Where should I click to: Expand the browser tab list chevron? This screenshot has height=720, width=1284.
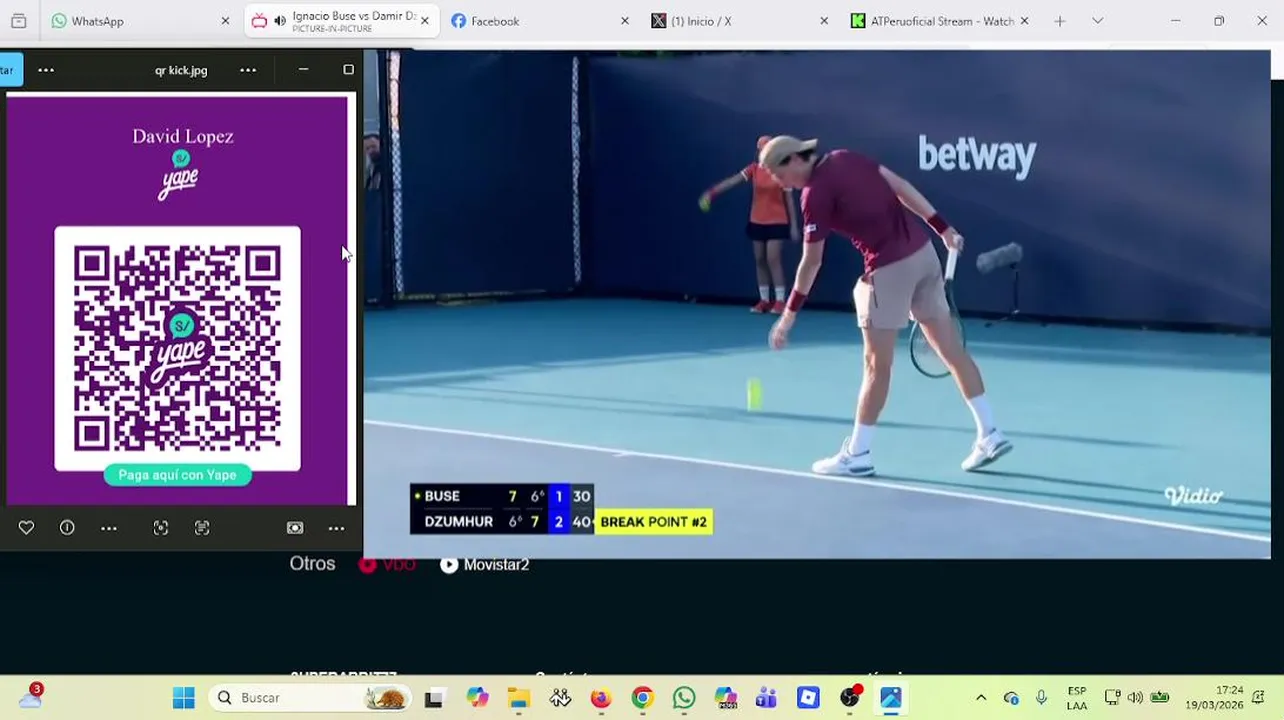point(1097,21)
